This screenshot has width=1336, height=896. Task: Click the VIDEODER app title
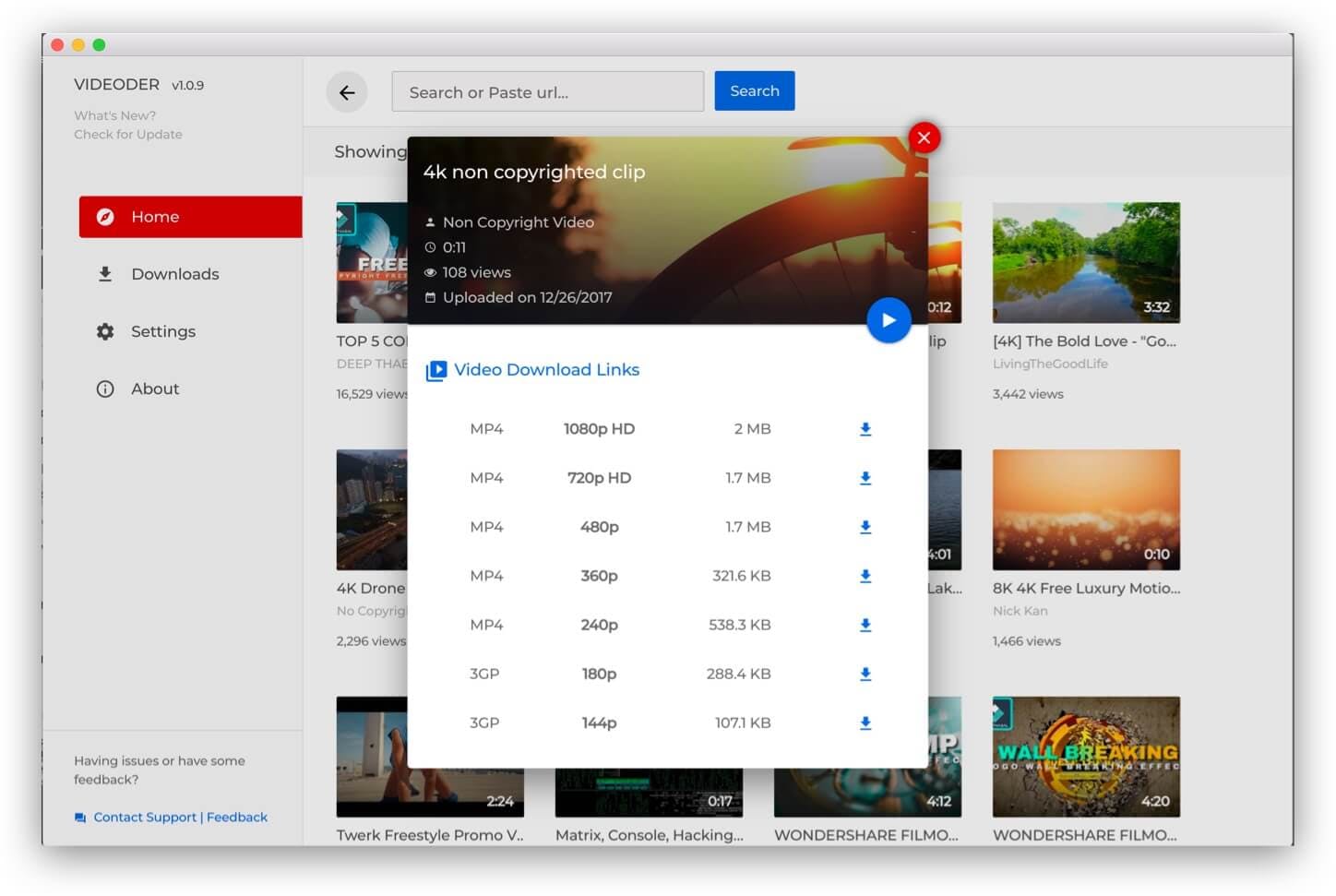point(116,84)
